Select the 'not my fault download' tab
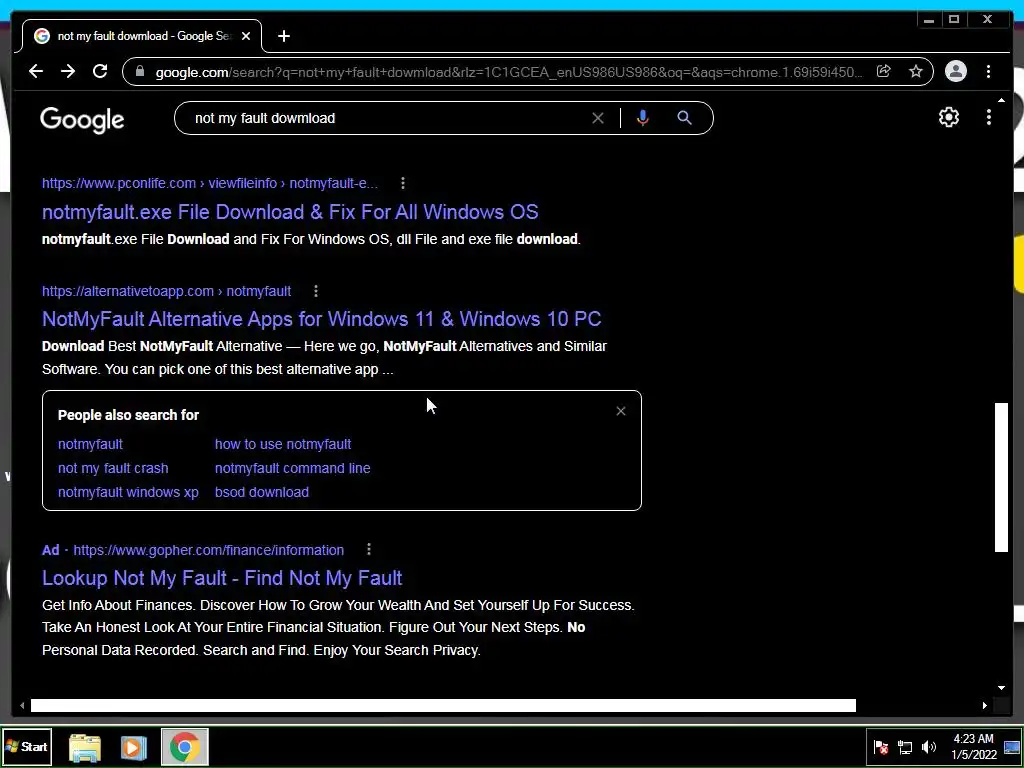The height and width of the screenshot is (768, 1024). point(142,36)
